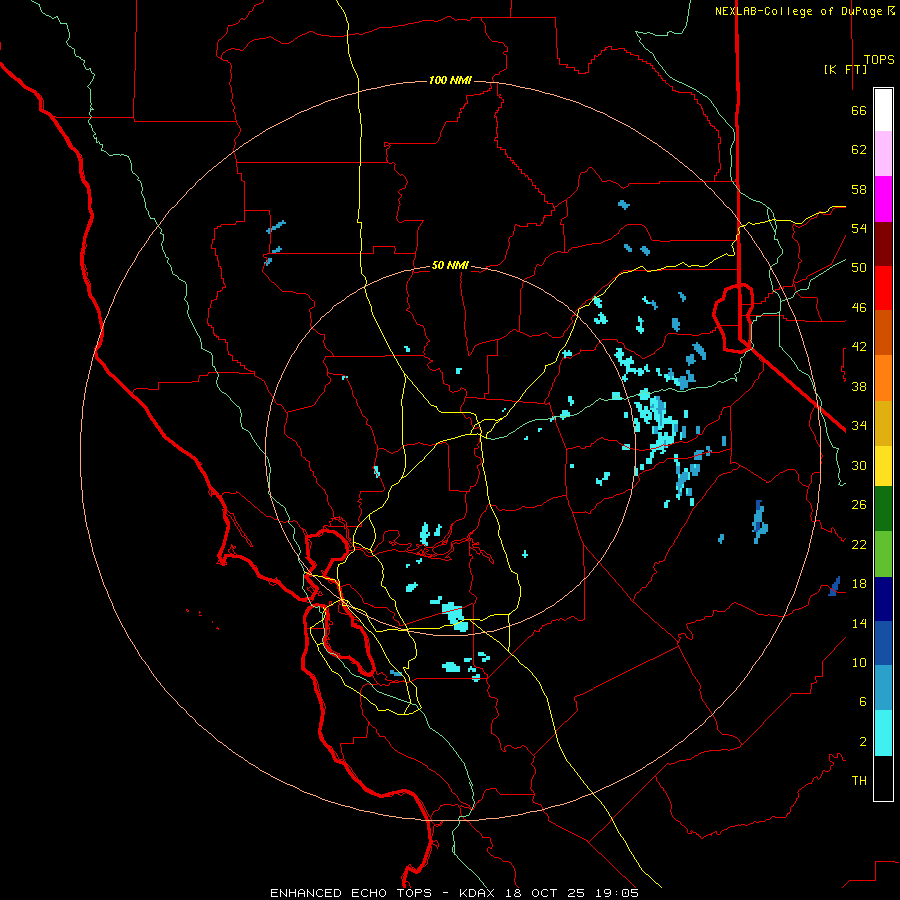Screen dimensions: 900x900
Task: Click the navy blue legend color band
Action: coord(883,599)
